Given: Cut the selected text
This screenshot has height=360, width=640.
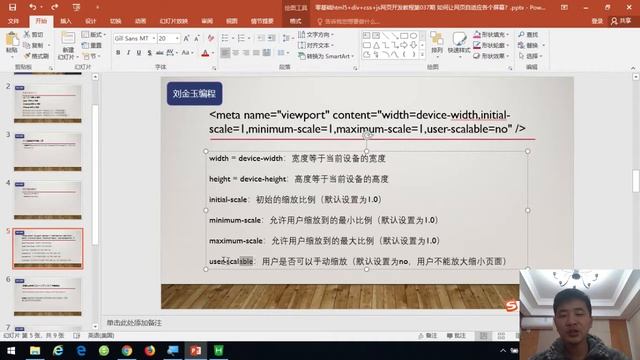Looking at the screenshot, I should click(34, 35).
